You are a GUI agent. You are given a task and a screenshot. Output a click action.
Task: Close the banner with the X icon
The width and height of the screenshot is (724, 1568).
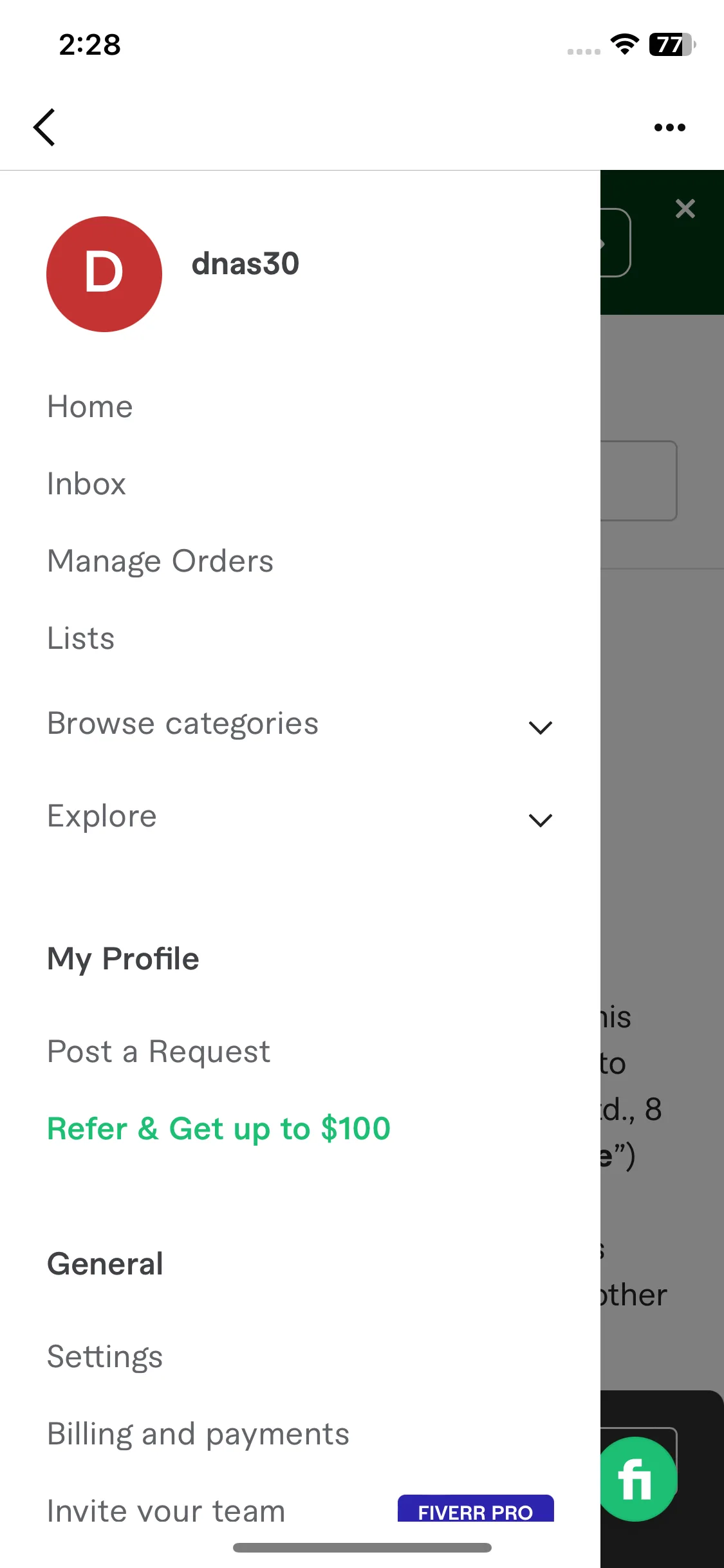click(685, 209)
